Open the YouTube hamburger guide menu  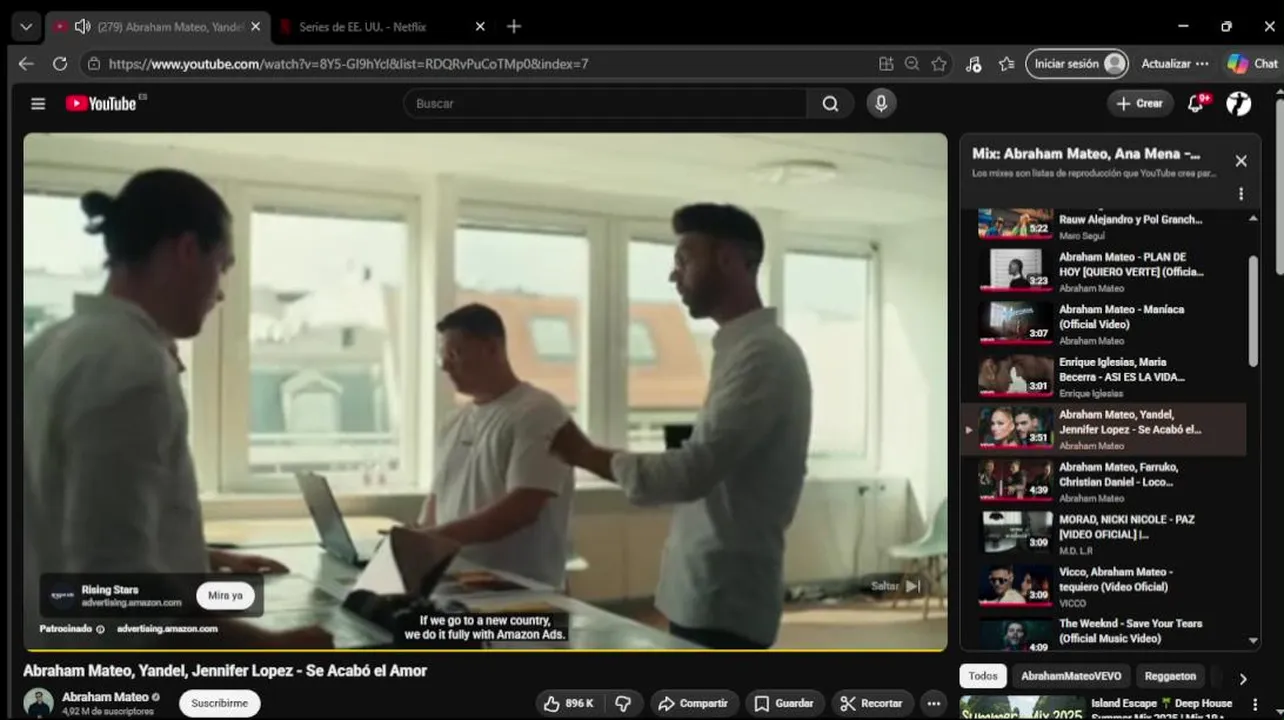point(38,103)
